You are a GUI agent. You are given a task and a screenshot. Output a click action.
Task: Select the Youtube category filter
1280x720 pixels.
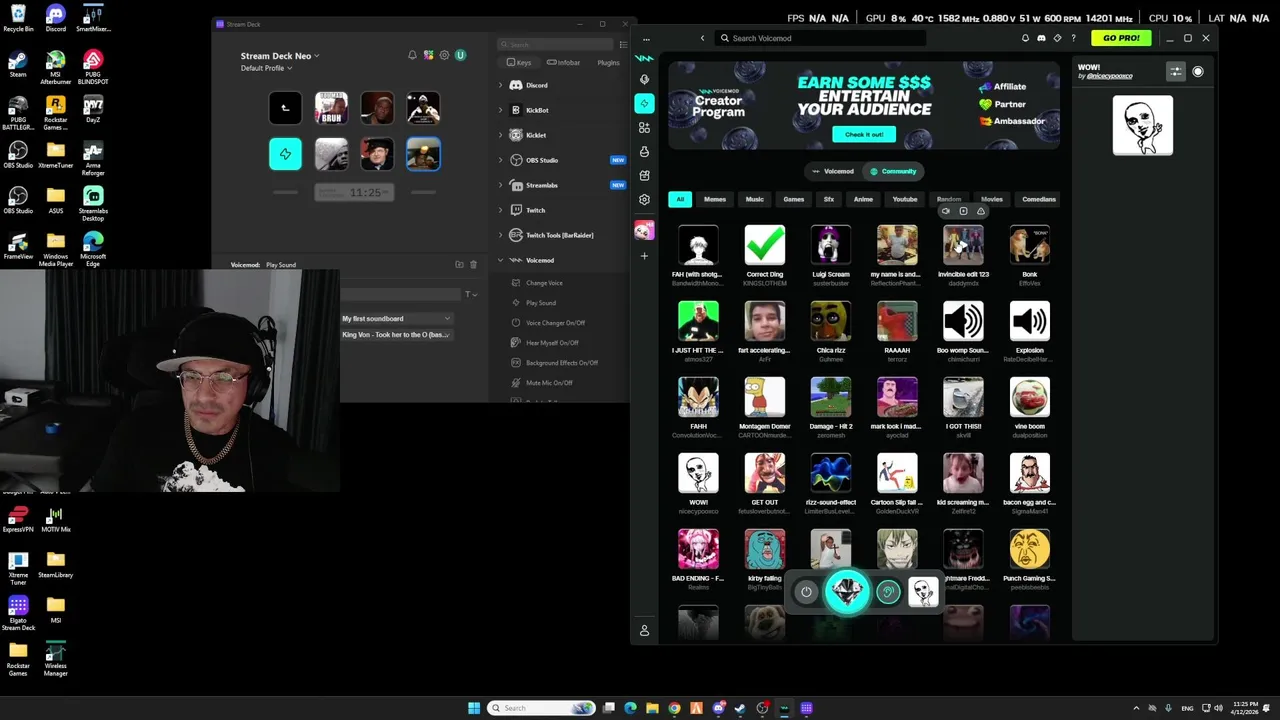[x=905, y=199]
